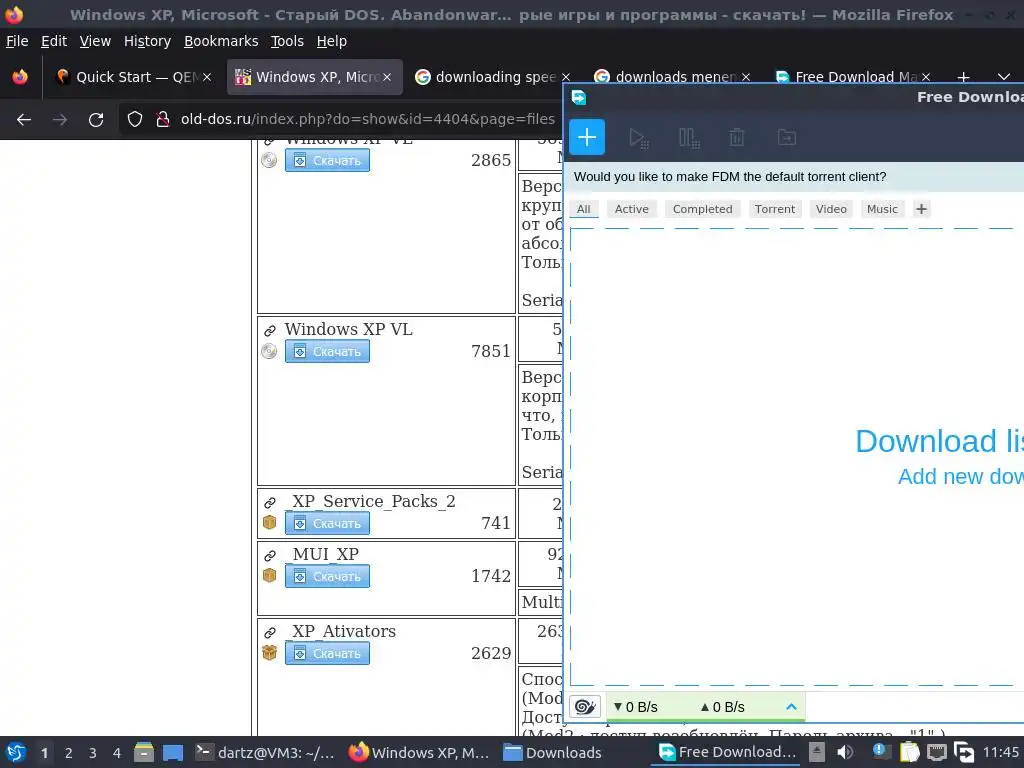Click the disc icon beside Windows XP VL 7851

(x=269, y=351)
